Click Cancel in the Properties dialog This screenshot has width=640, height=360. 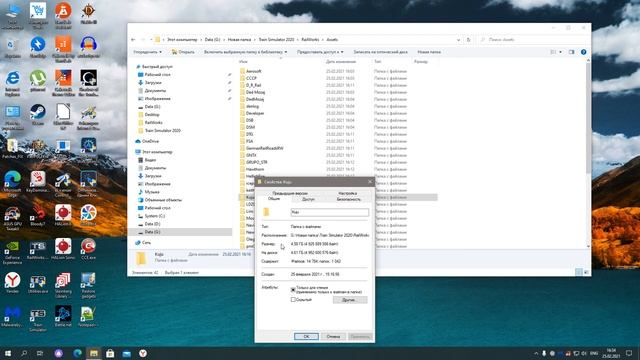tap(333, 336)
